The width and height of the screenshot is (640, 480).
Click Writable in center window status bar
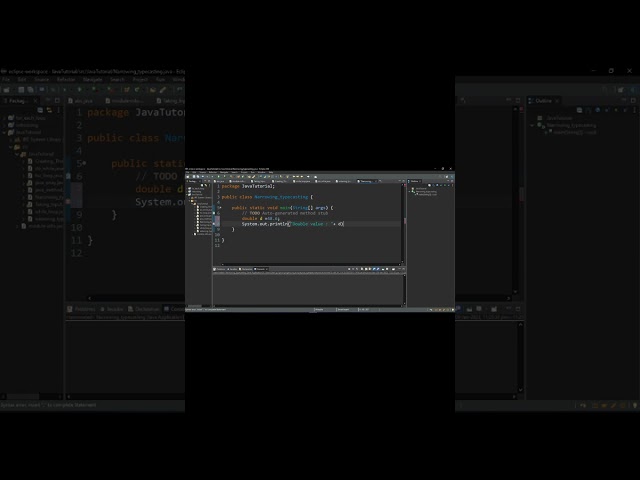click(320, 309)
